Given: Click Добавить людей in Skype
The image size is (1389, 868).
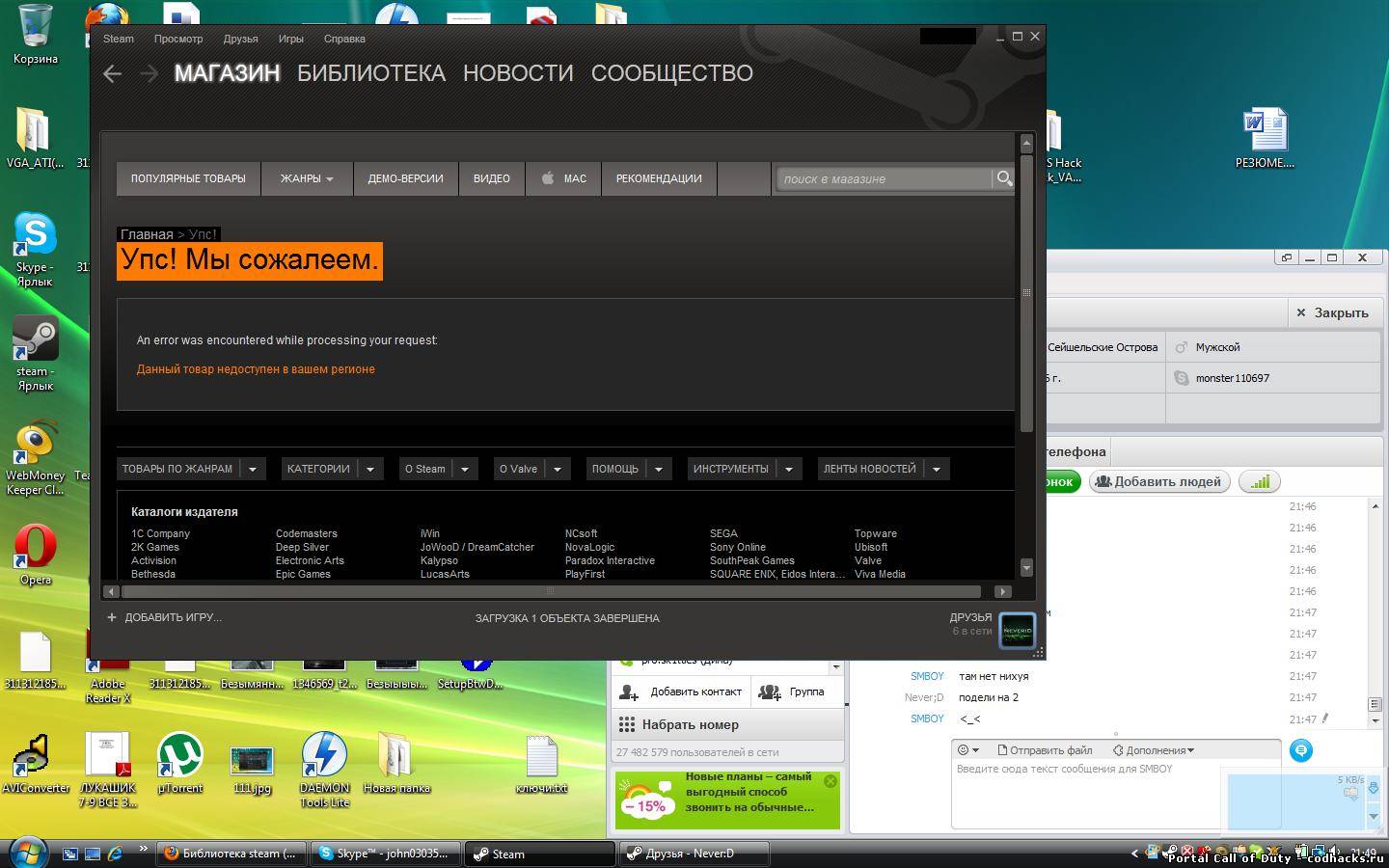Looking at the screenshot, I should (1159, 481).
